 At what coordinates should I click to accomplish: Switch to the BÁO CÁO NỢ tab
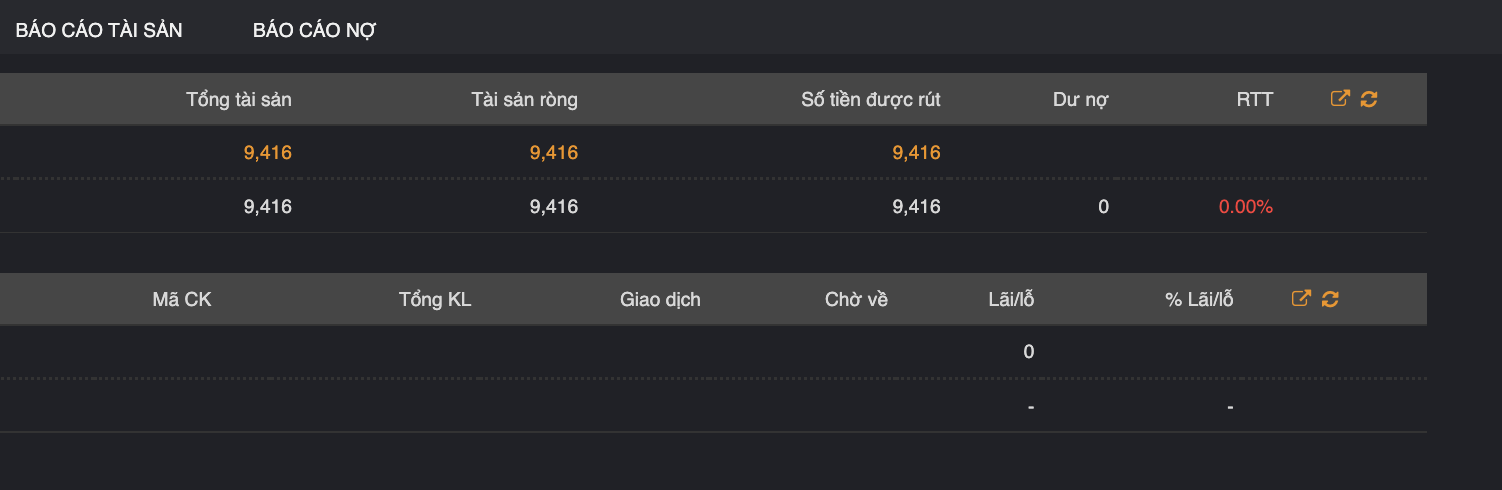314,30
